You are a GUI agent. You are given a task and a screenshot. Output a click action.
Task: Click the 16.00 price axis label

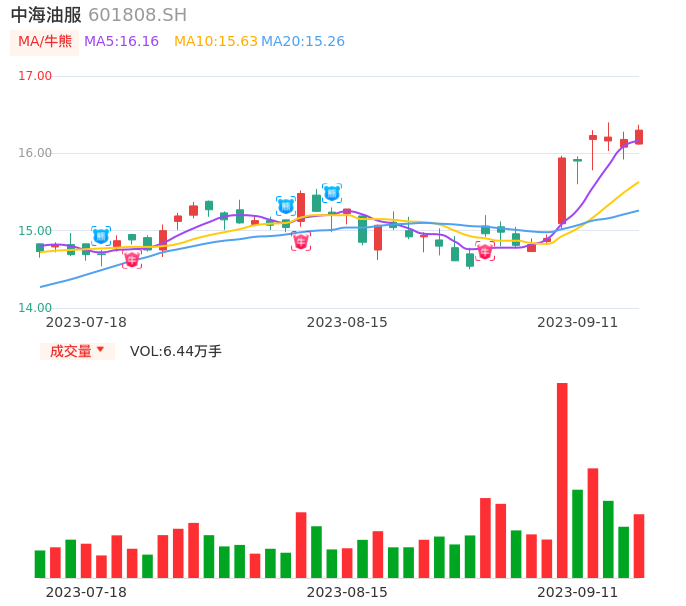(35, 153)
